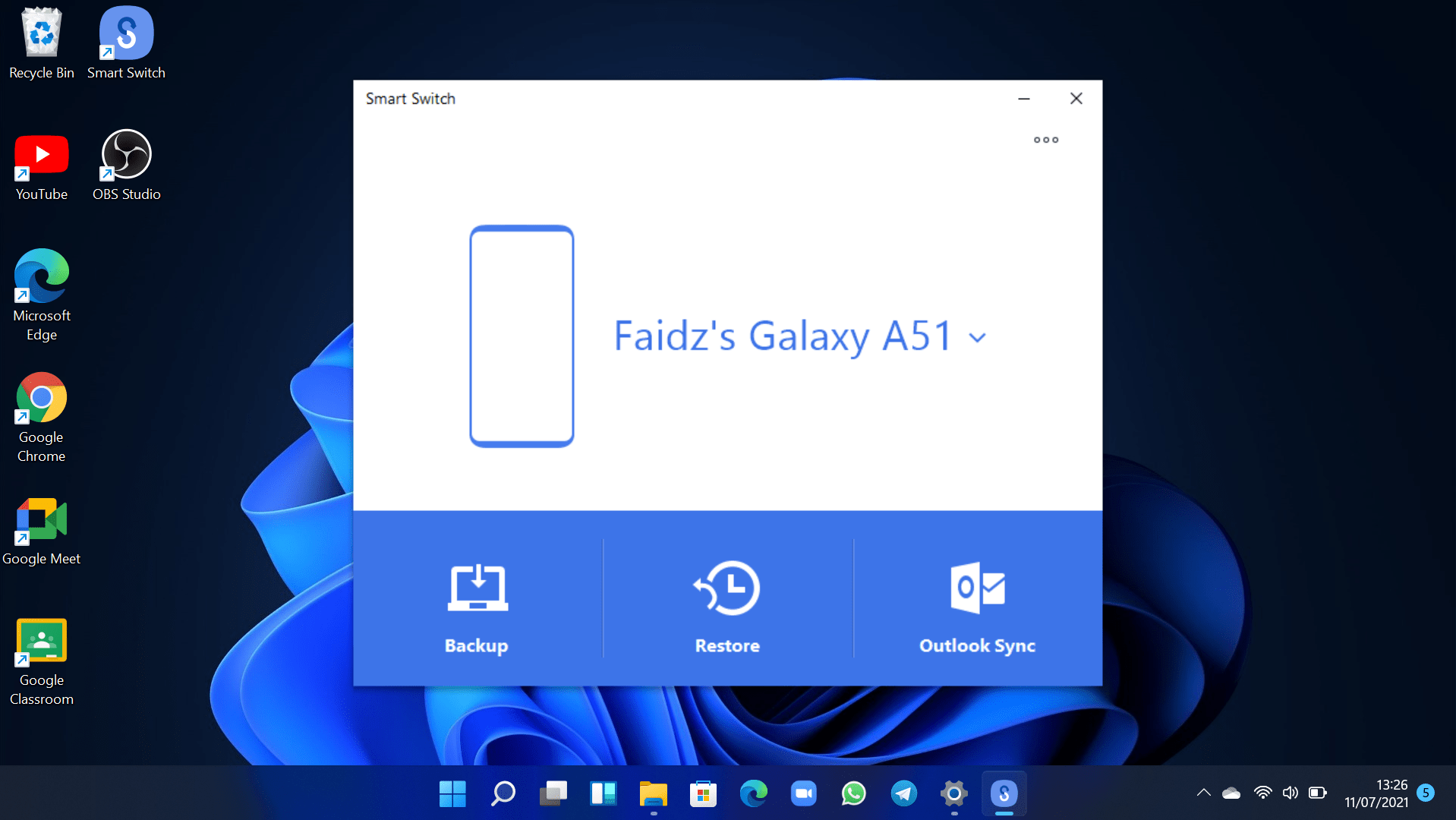Open notification badge showing 5
1456x820 pixels.
1426,793
